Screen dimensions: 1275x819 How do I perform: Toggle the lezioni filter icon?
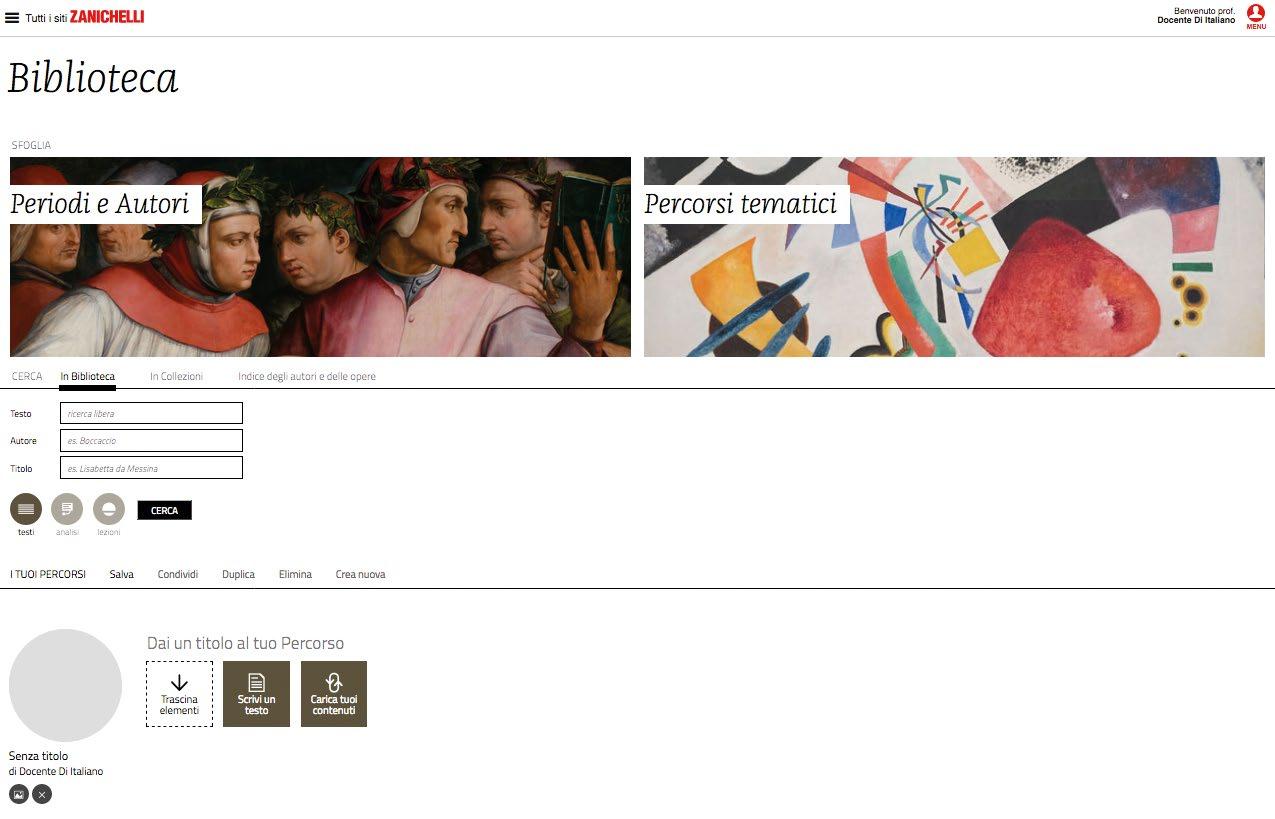click(x=109, y=509)
